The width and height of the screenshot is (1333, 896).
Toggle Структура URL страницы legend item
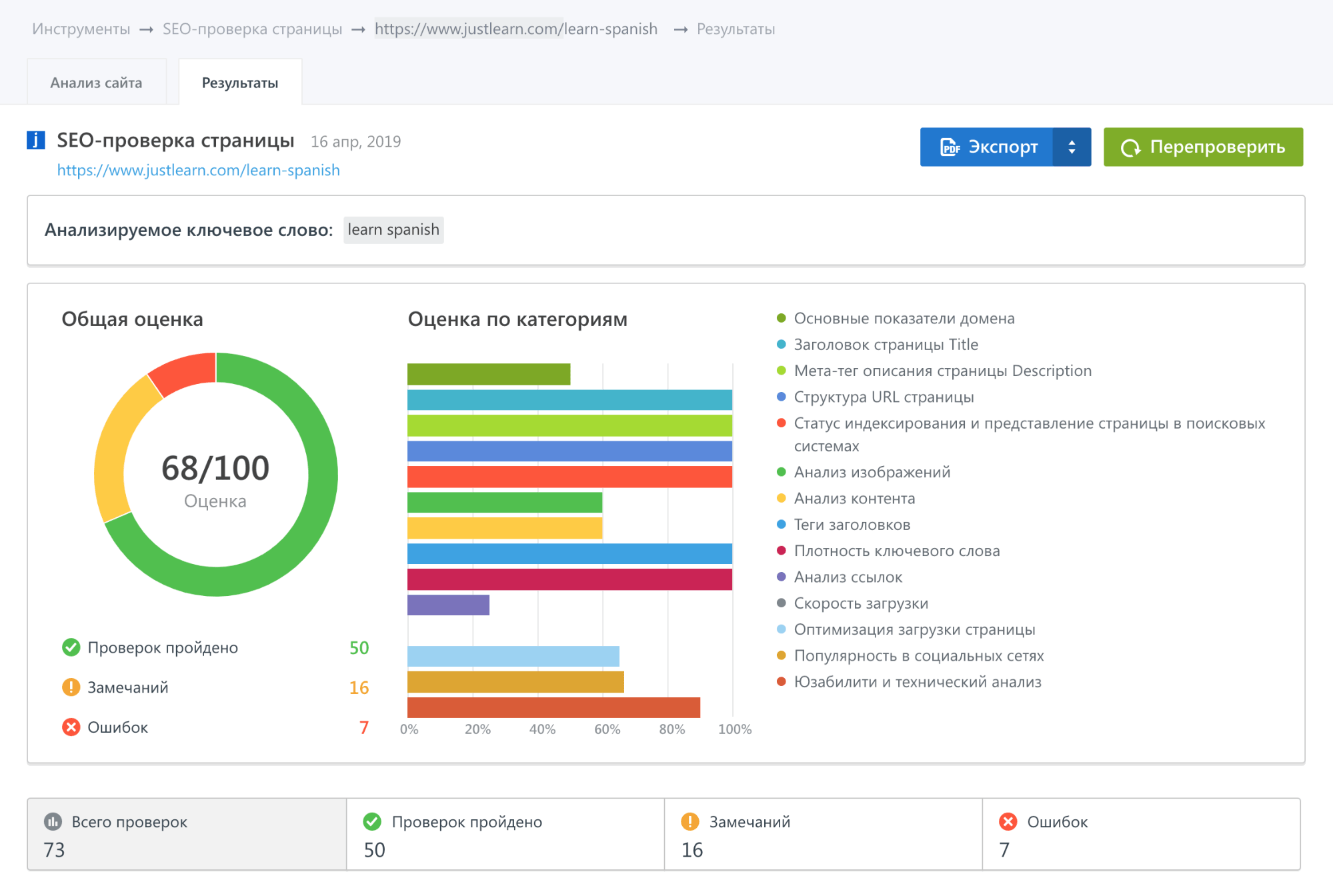[876, 397]
